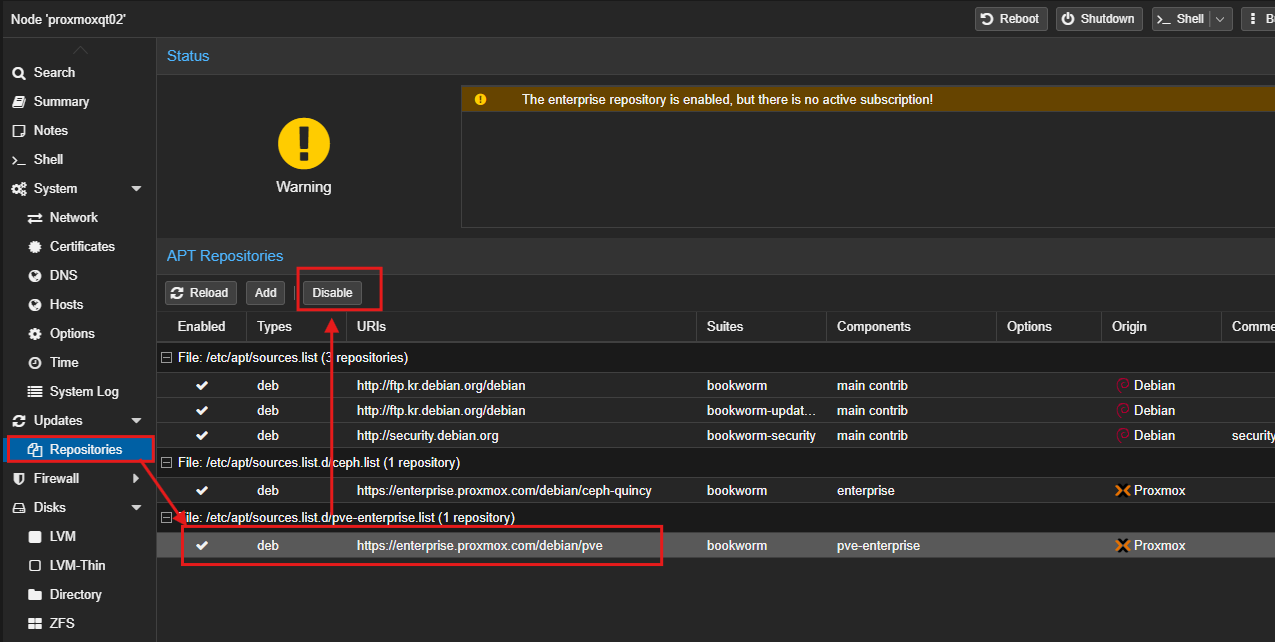Image resolution: width=1275 pixels, height=642 pixels.
Task: Click enabled checkmark for pve-enterprise row
Action: [202, 545]
